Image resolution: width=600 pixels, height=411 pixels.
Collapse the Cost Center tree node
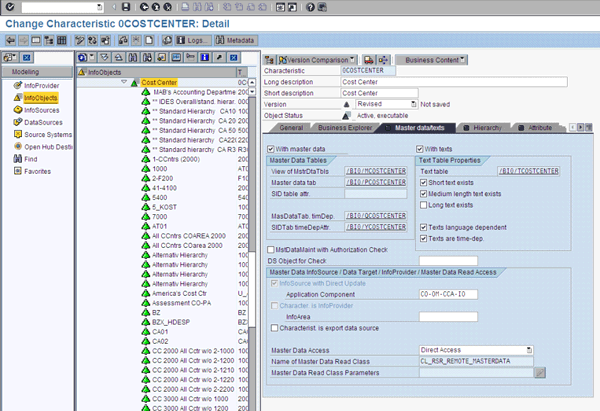(x=122, y=82)
